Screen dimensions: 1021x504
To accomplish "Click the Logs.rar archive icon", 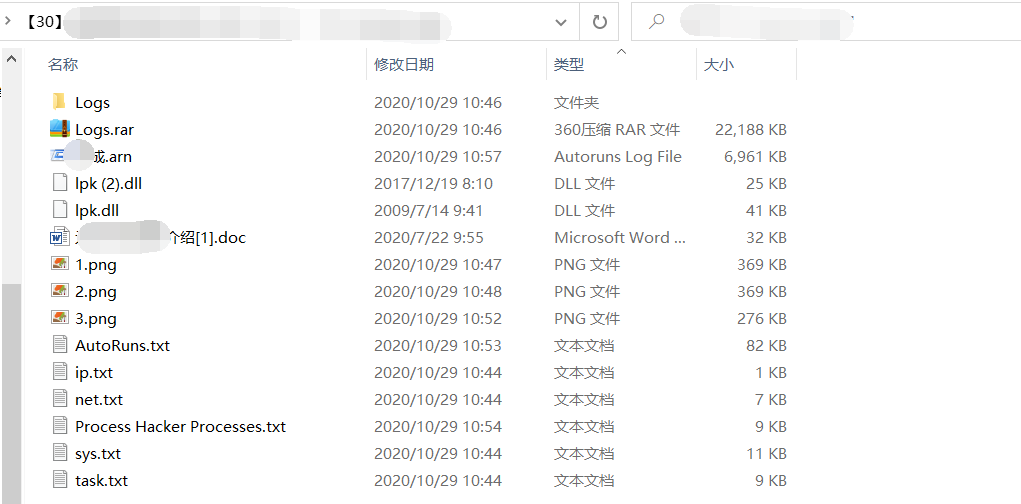I will [59, 129].
